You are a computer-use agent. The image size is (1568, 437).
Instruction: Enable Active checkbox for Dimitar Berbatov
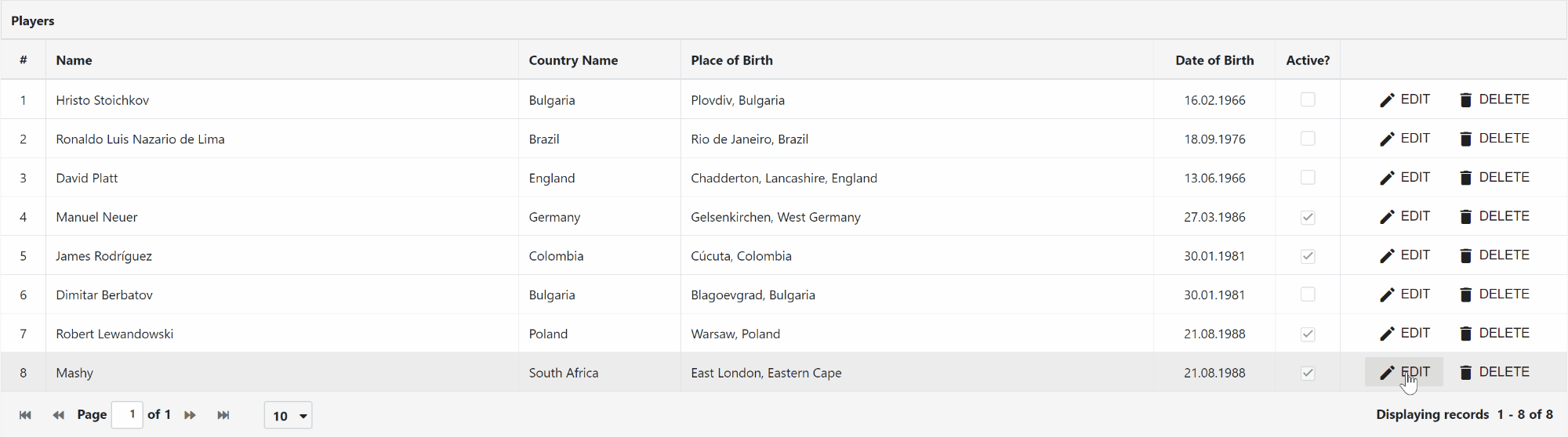(x=1308, y=294)
